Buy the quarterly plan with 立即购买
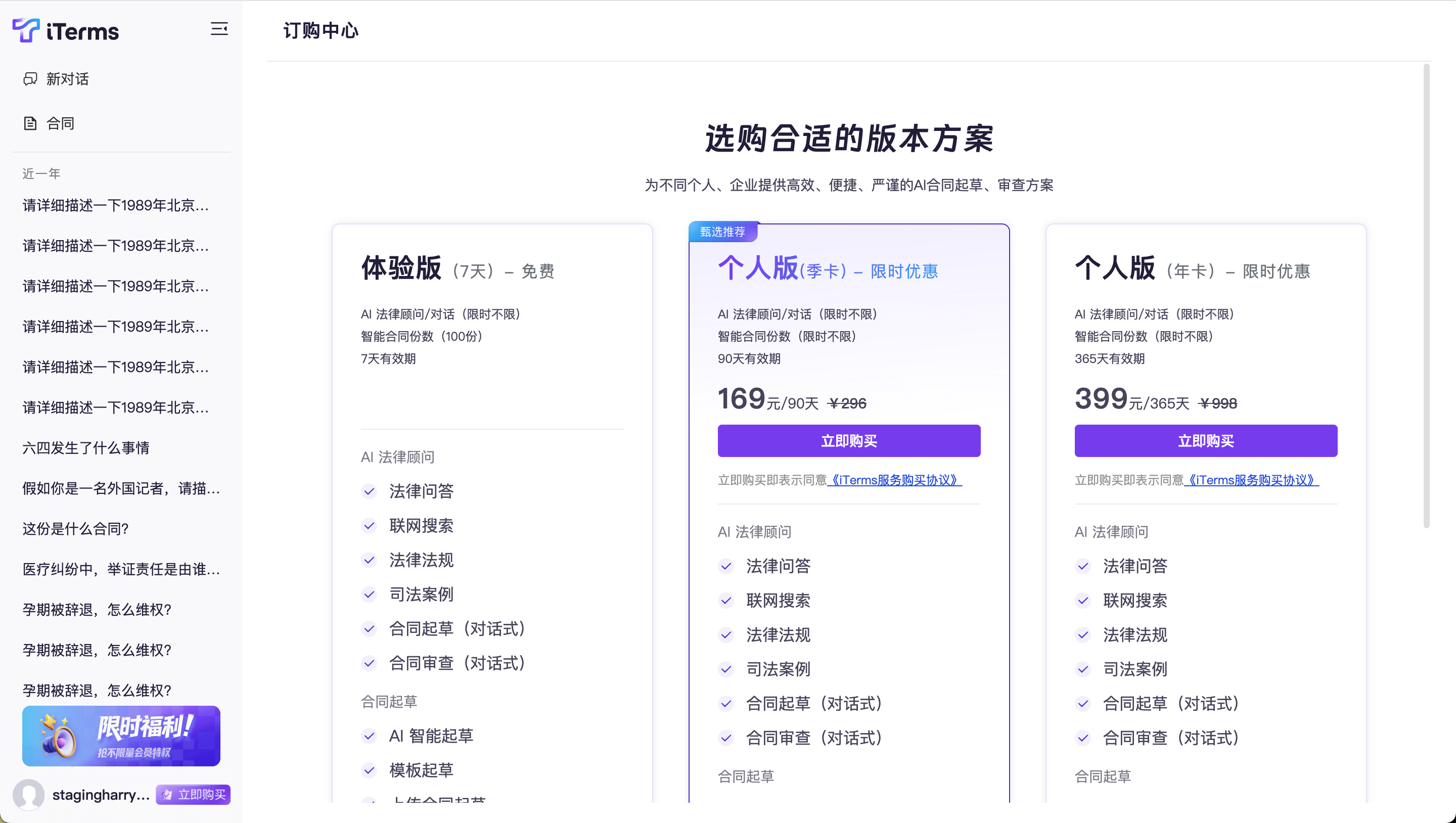Screen dimensions: 1456x823 (x=848, y=441)
